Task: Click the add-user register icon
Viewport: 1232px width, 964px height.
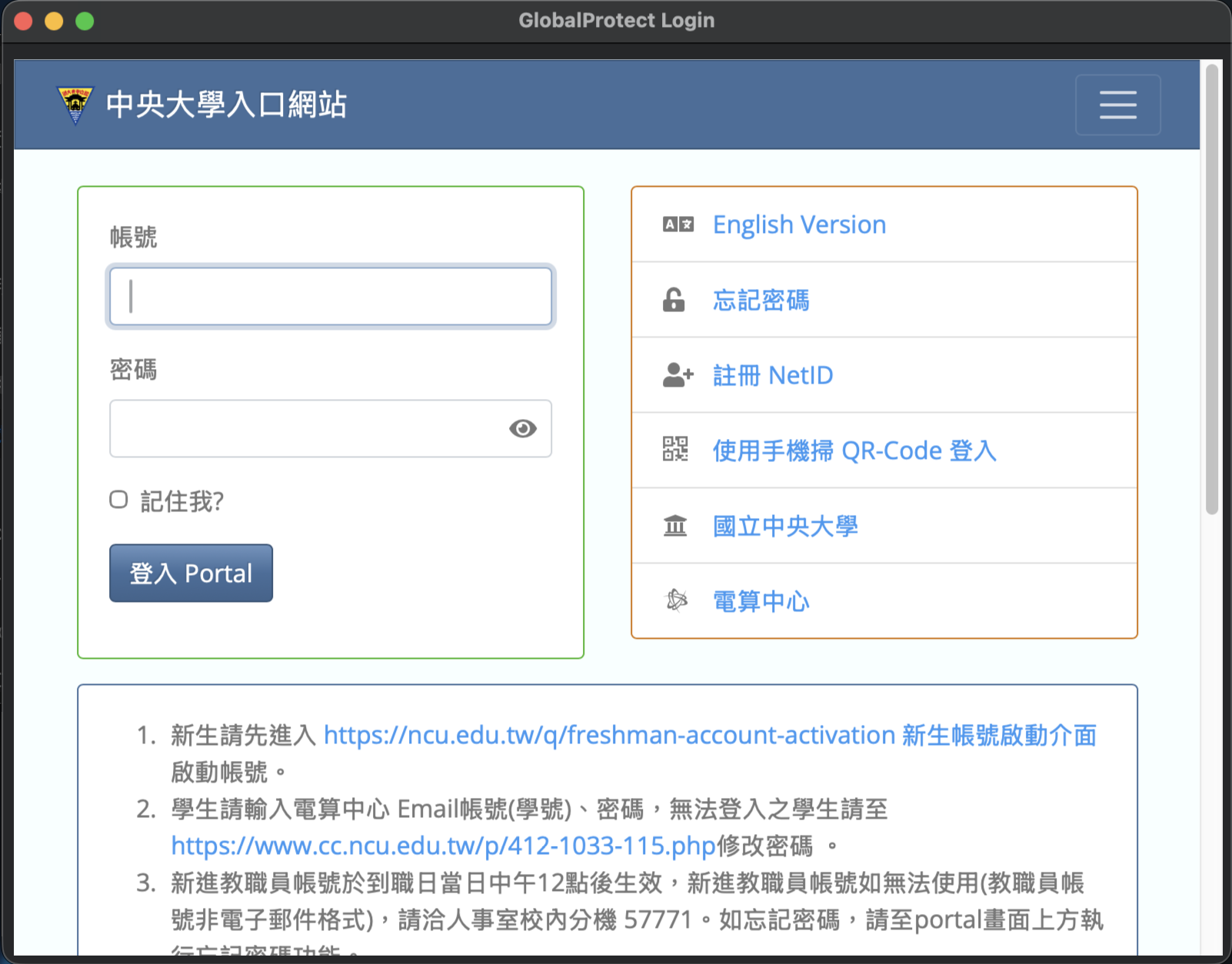Action: click(677, 375)
